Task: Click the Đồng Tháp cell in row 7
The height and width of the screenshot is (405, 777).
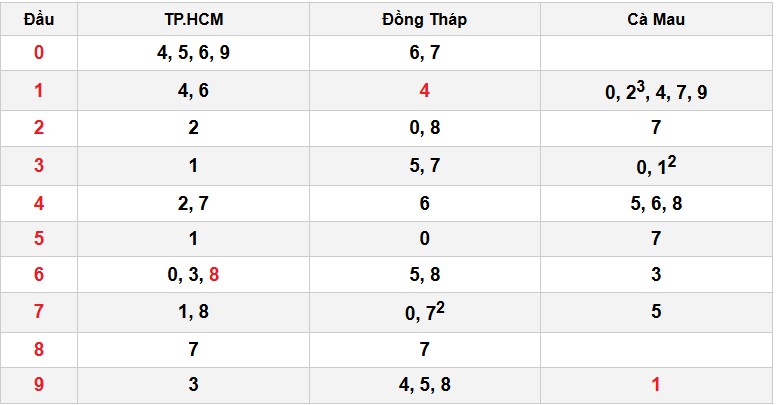Action: [x=424, y=311]
